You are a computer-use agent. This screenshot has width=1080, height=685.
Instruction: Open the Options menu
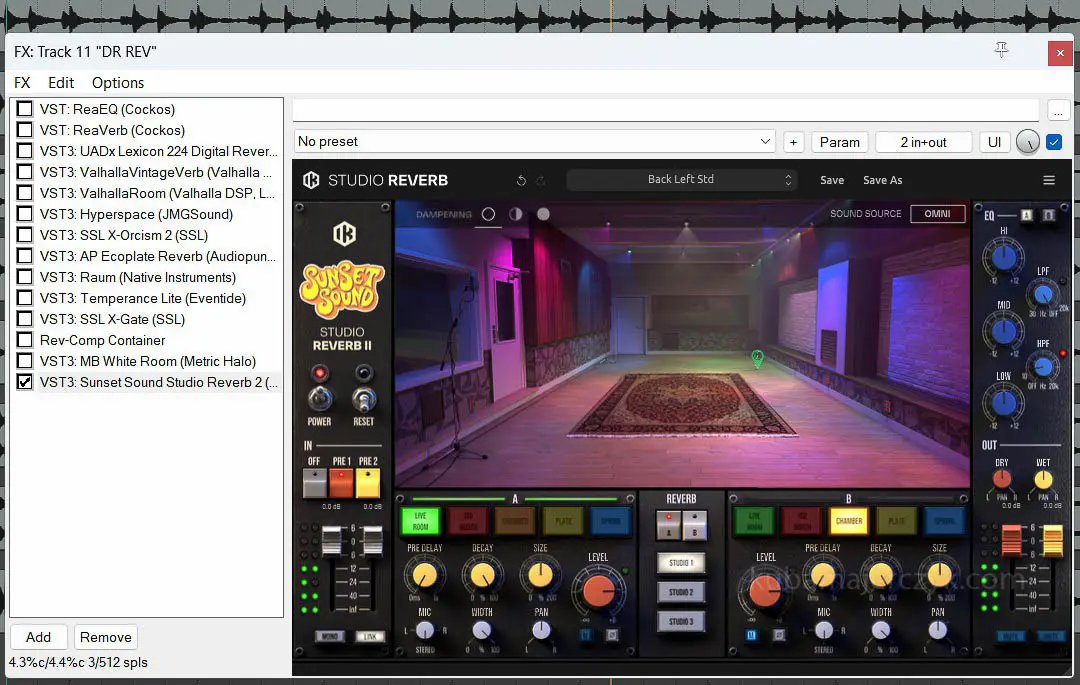118,83
